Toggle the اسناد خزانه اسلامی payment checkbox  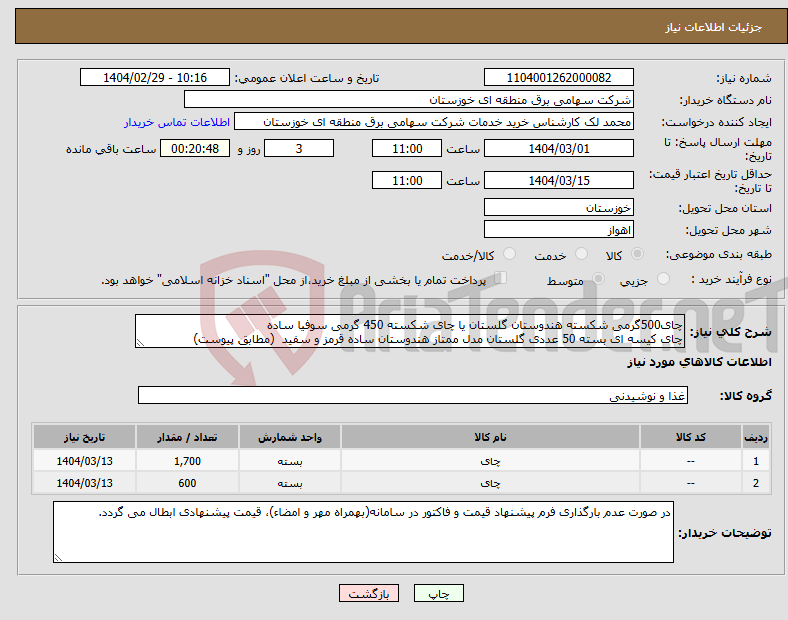501,278
